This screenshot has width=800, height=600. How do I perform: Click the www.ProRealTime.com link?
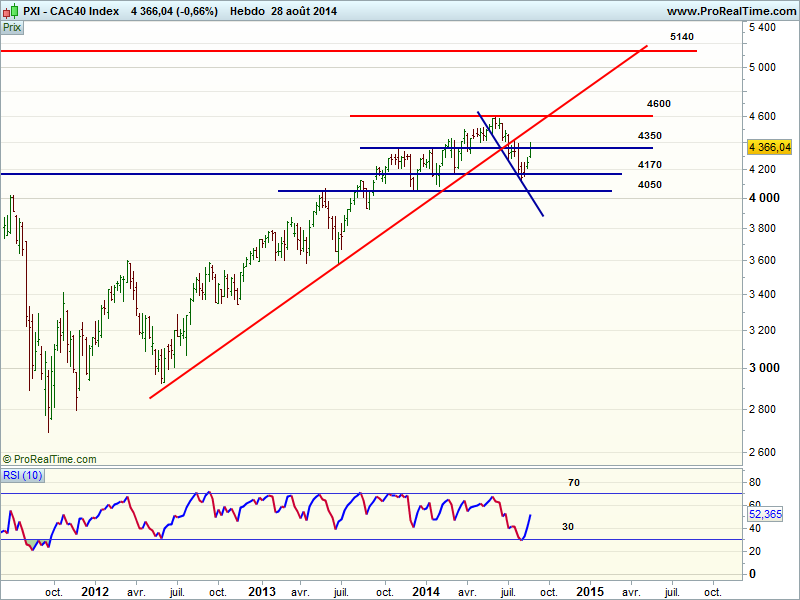(x=730, y=11)
